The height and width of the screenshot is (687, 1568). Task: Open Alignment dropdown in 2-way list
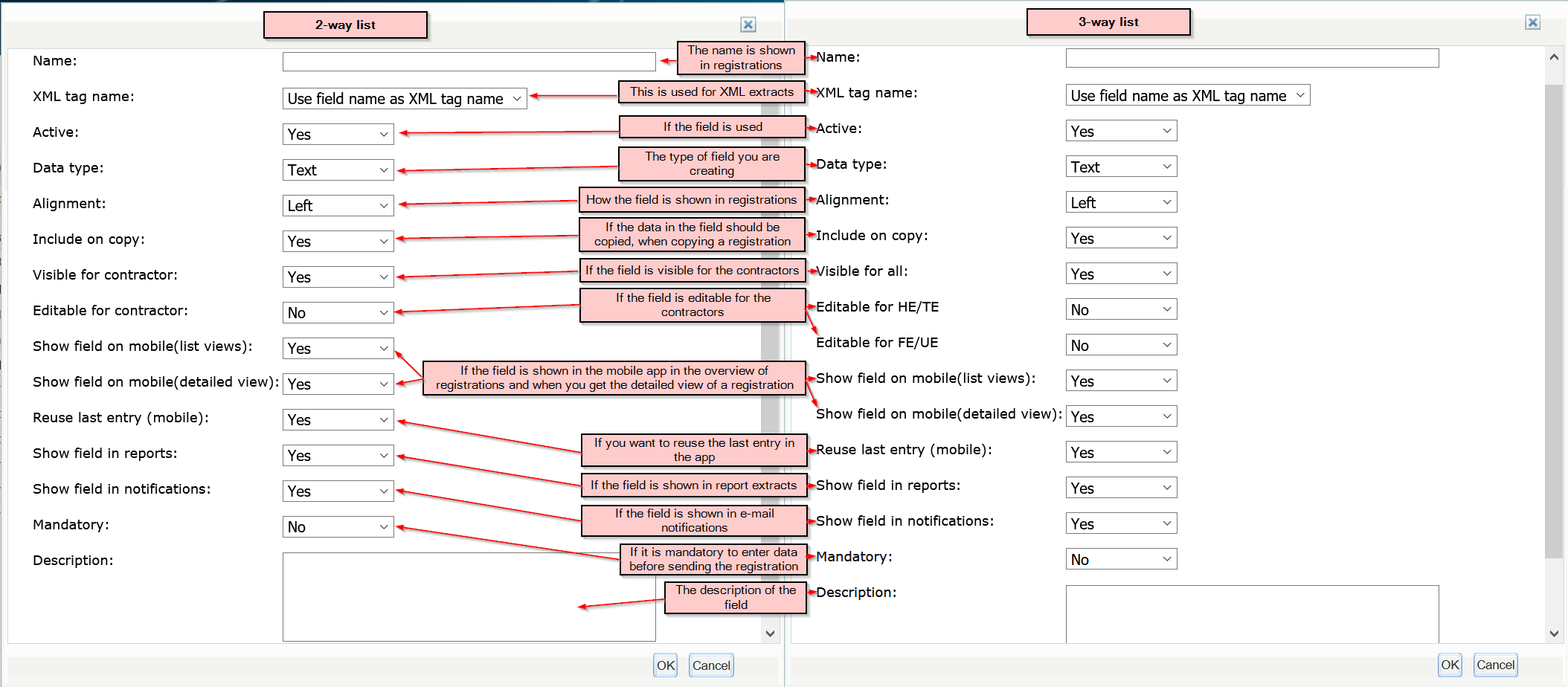[338, 206]
